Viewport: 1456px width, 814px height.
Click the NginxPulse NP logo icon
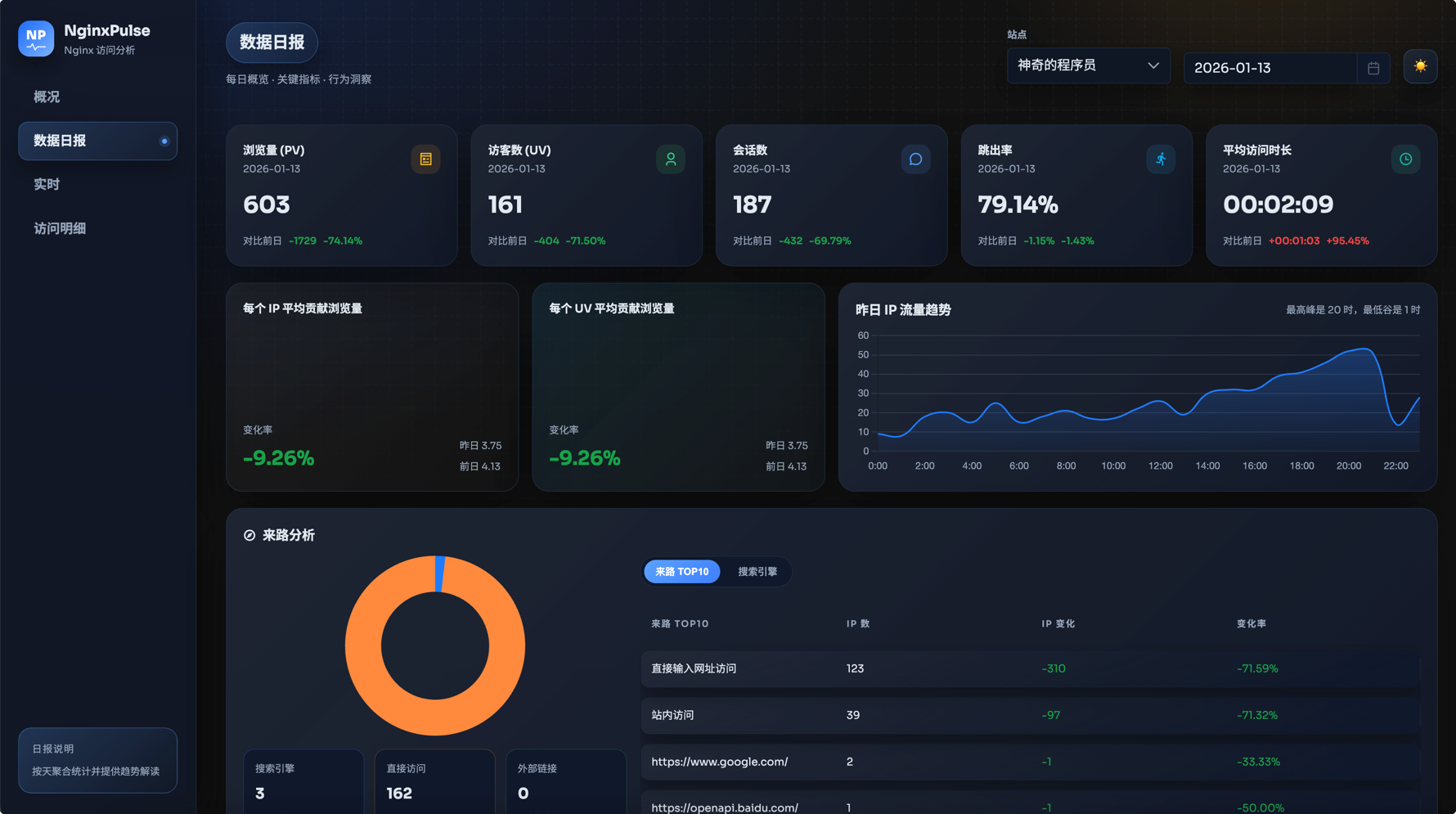pos(35,38)
